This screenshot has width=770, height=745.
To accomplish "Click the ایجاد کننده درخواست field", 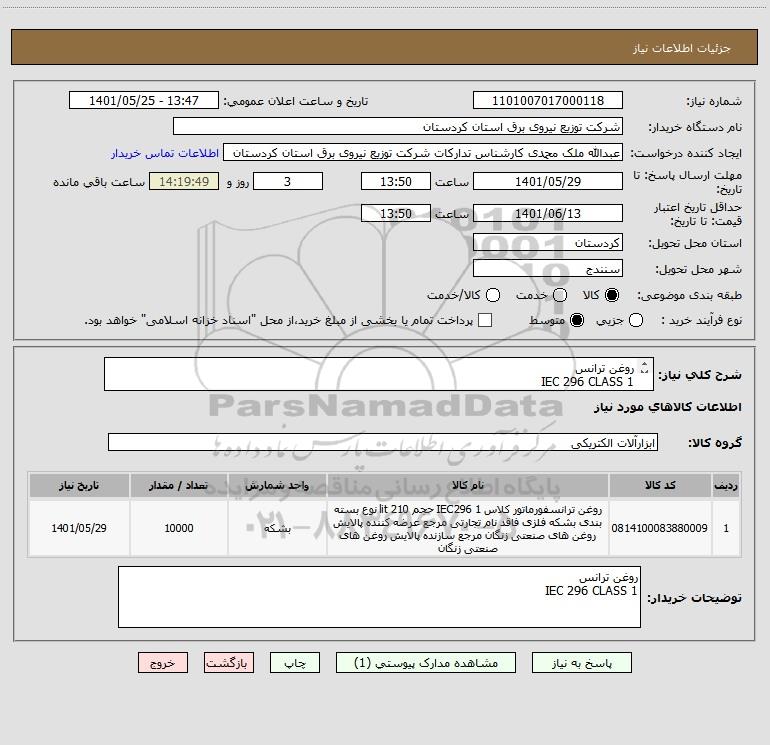I will point(423,152).
